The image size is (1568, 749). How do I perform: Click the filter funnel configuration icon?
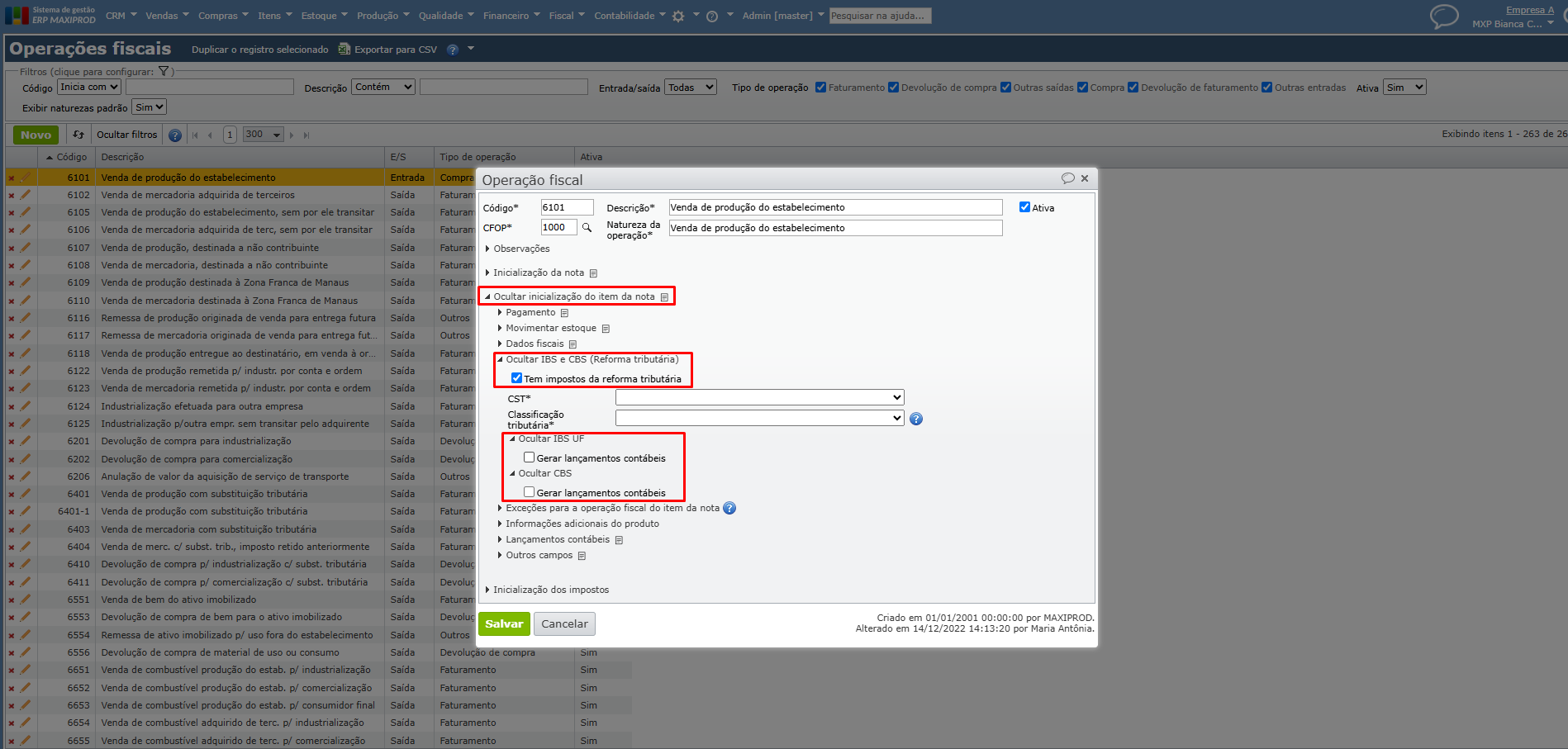coord(164,71)
